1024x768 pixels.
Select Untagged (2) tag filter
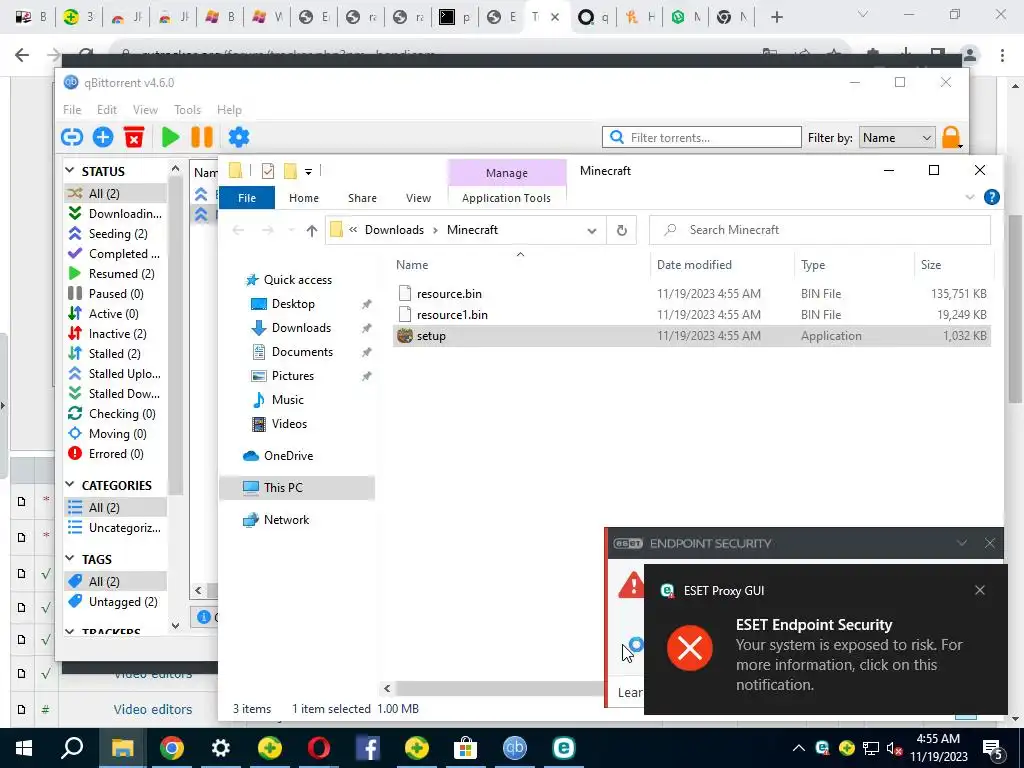point(114,601)
